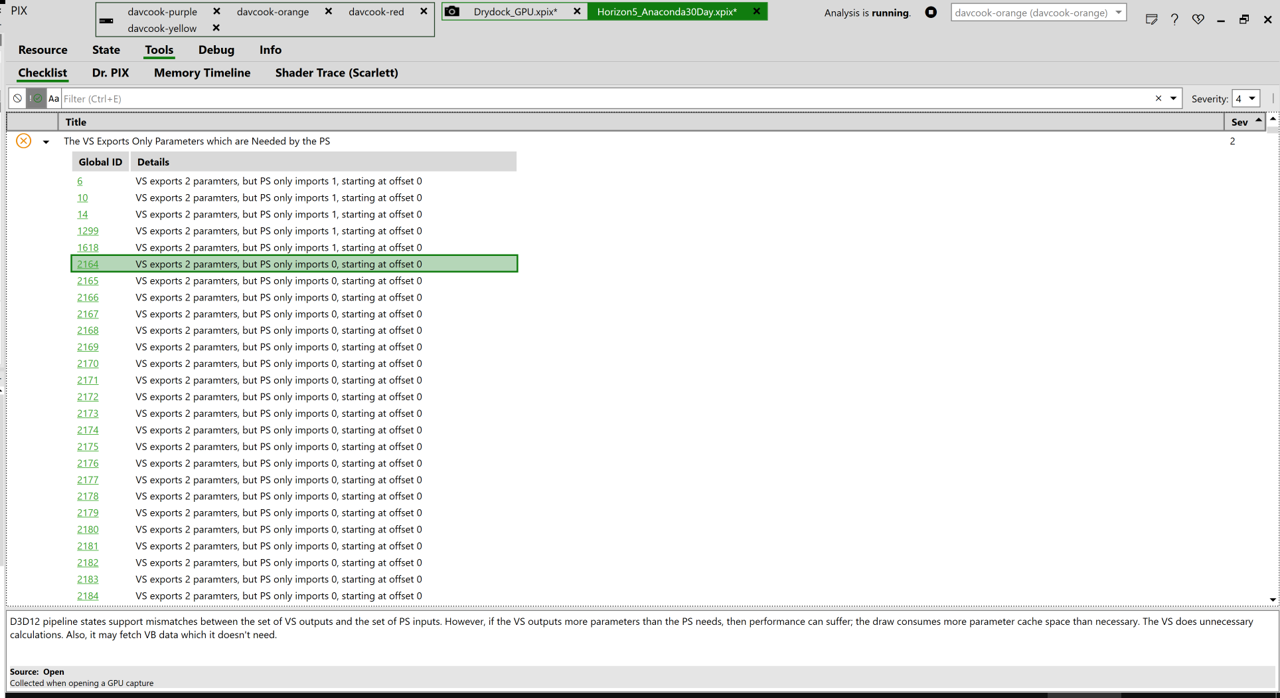Screen dimensions: 1280x698
Task: Close the davcook-orange connection
Action: point(328,12)
